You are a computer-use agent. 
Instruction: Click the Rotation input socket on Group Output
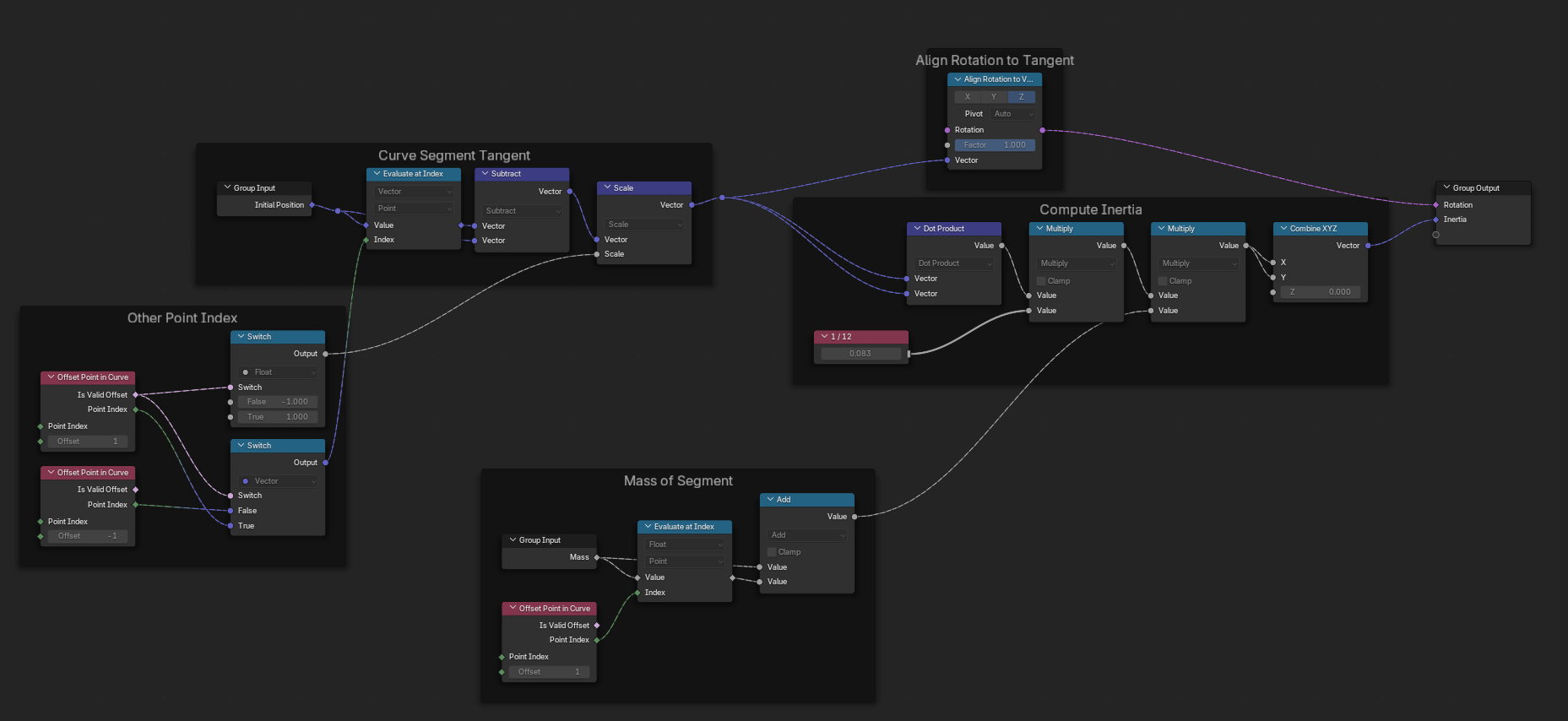coord(1436,205)
